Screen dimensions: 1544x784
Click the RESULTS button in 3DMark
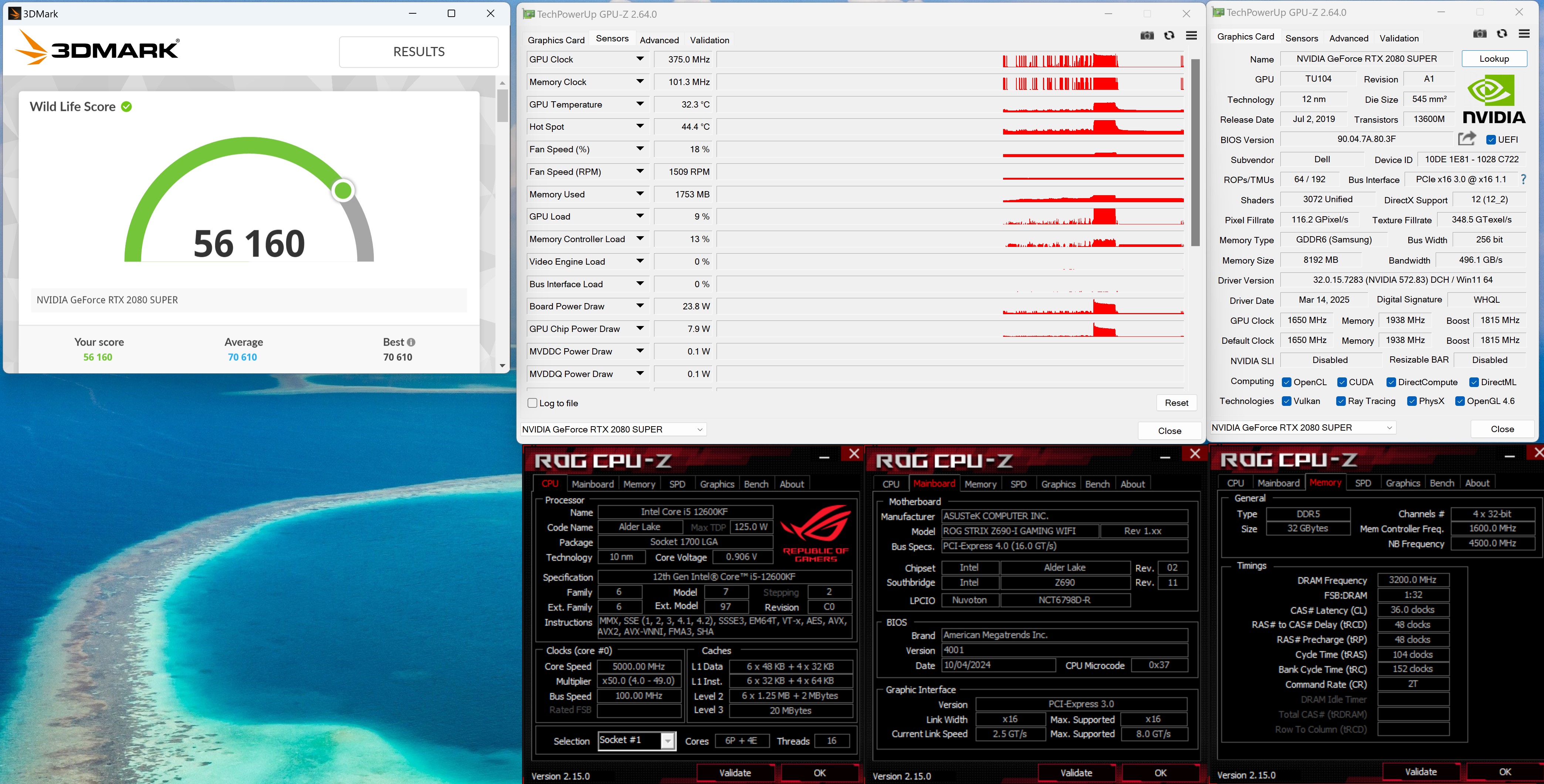pos(419,52)
